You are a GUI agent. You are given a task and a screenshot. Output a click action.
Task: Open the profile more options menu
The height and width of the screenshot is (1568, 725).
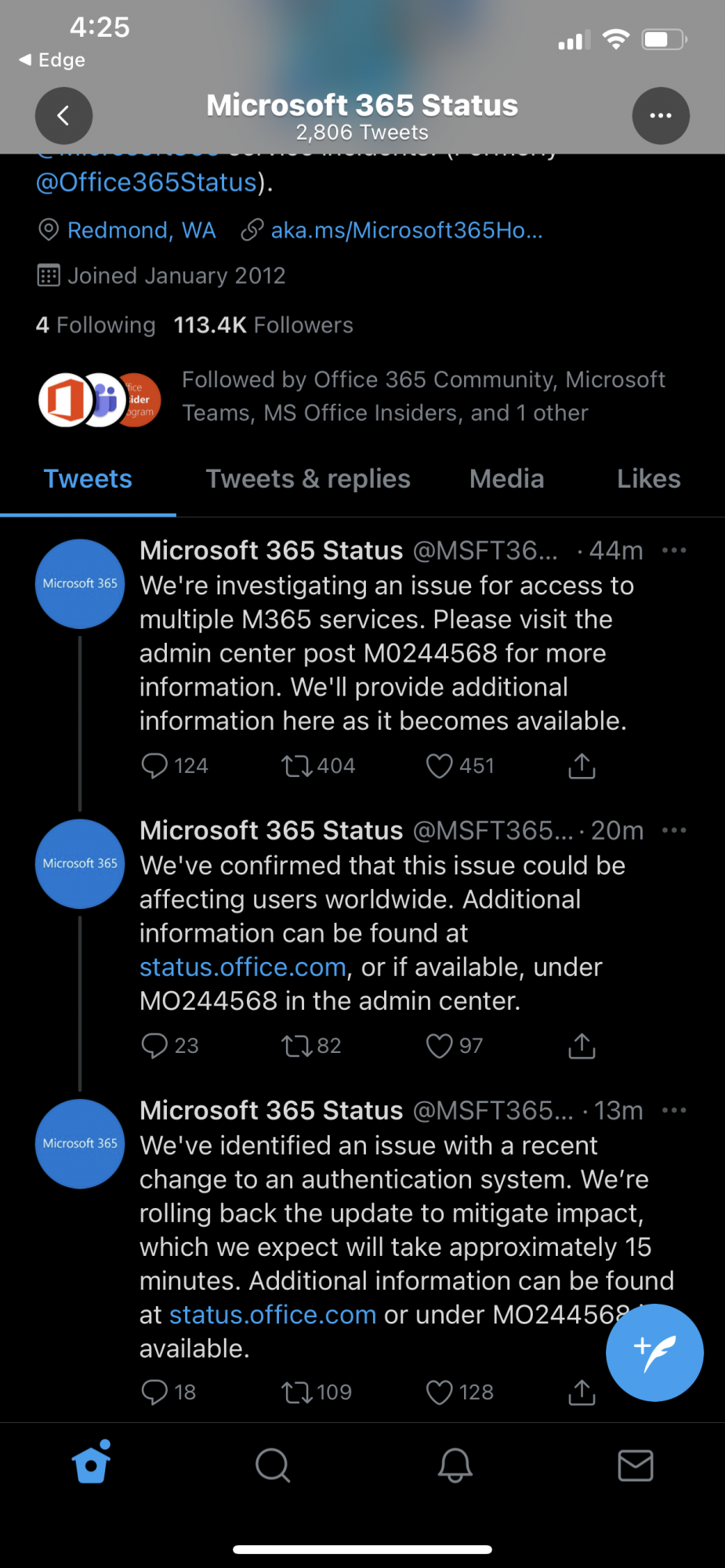tap(660, 116)
